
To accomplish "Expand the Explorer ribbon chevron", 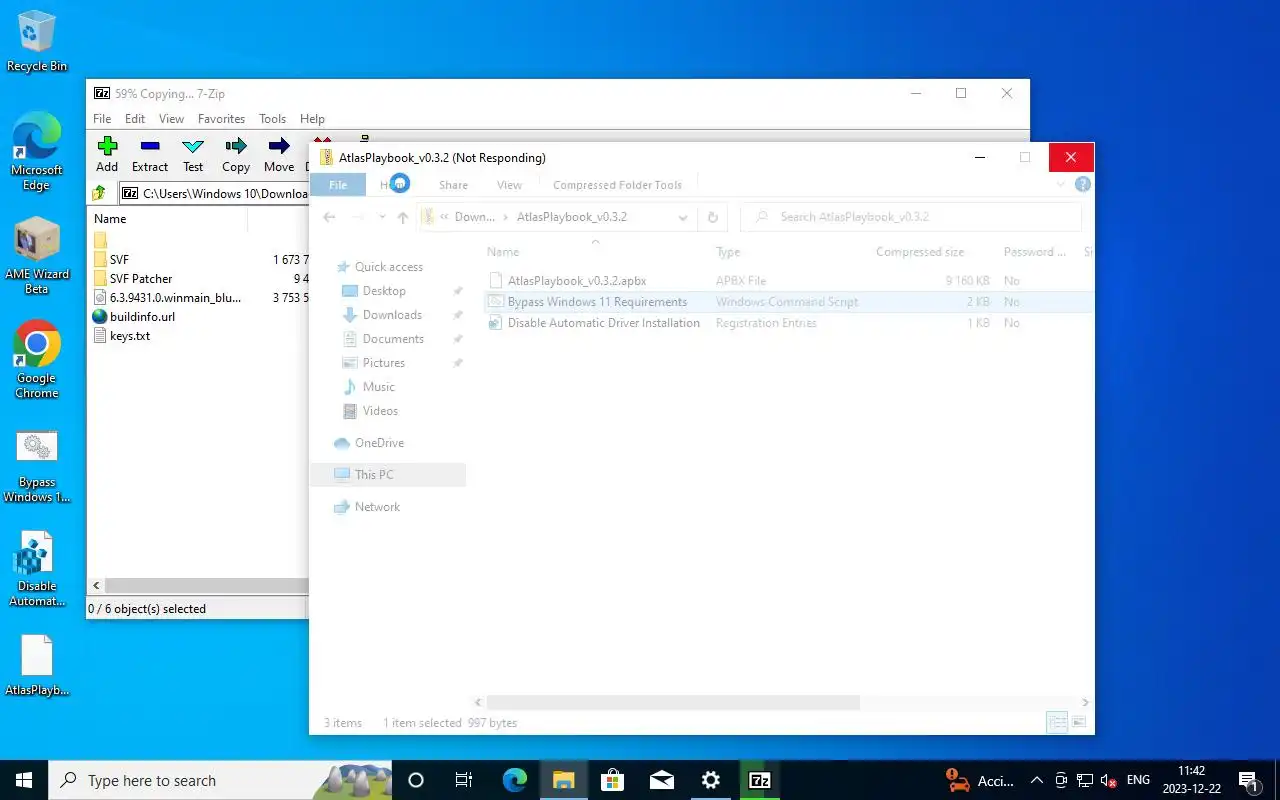I will [x=1061, y=184].
